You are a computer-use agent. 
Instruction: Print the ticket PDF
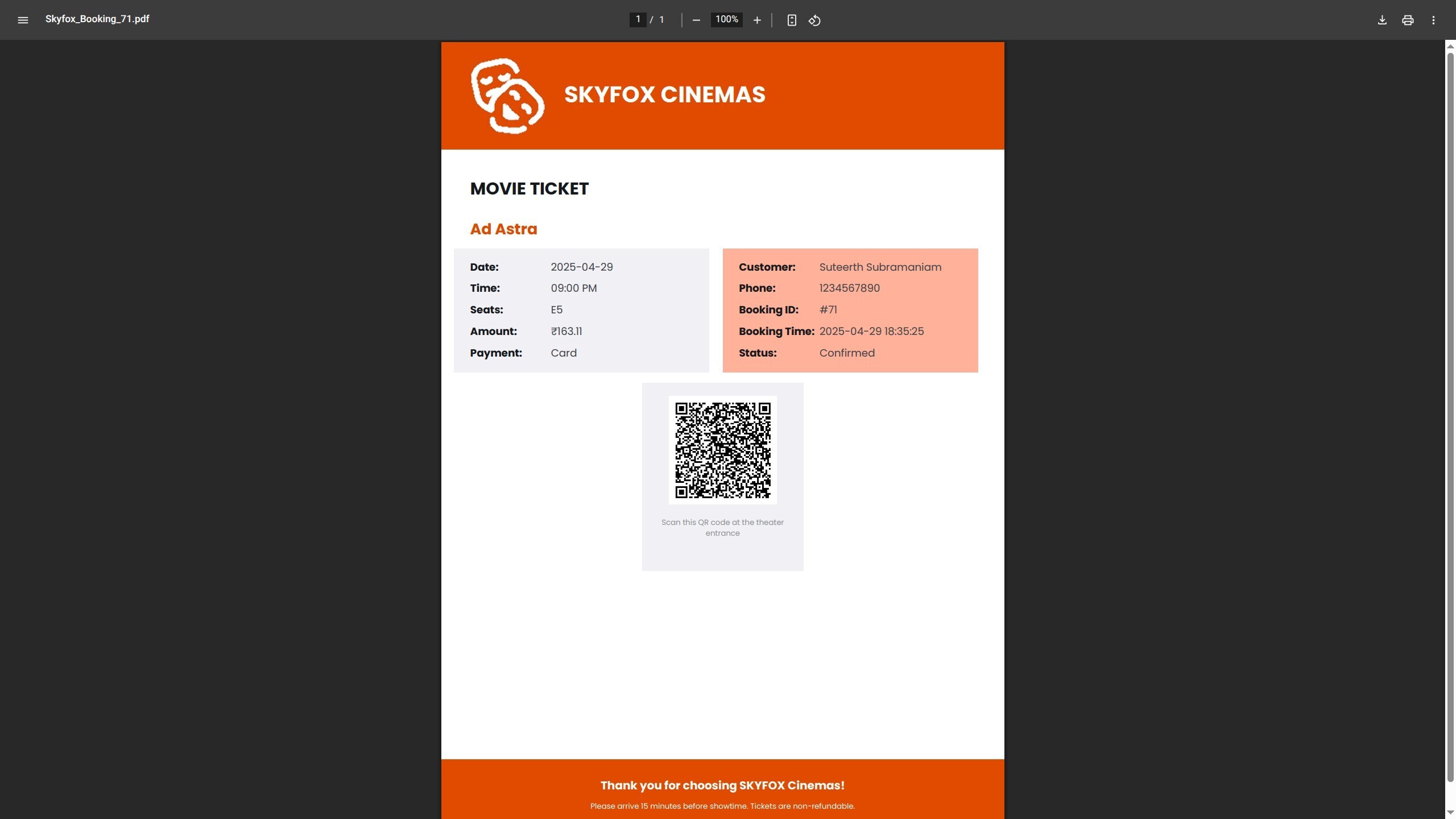(x=1408, y=20)
